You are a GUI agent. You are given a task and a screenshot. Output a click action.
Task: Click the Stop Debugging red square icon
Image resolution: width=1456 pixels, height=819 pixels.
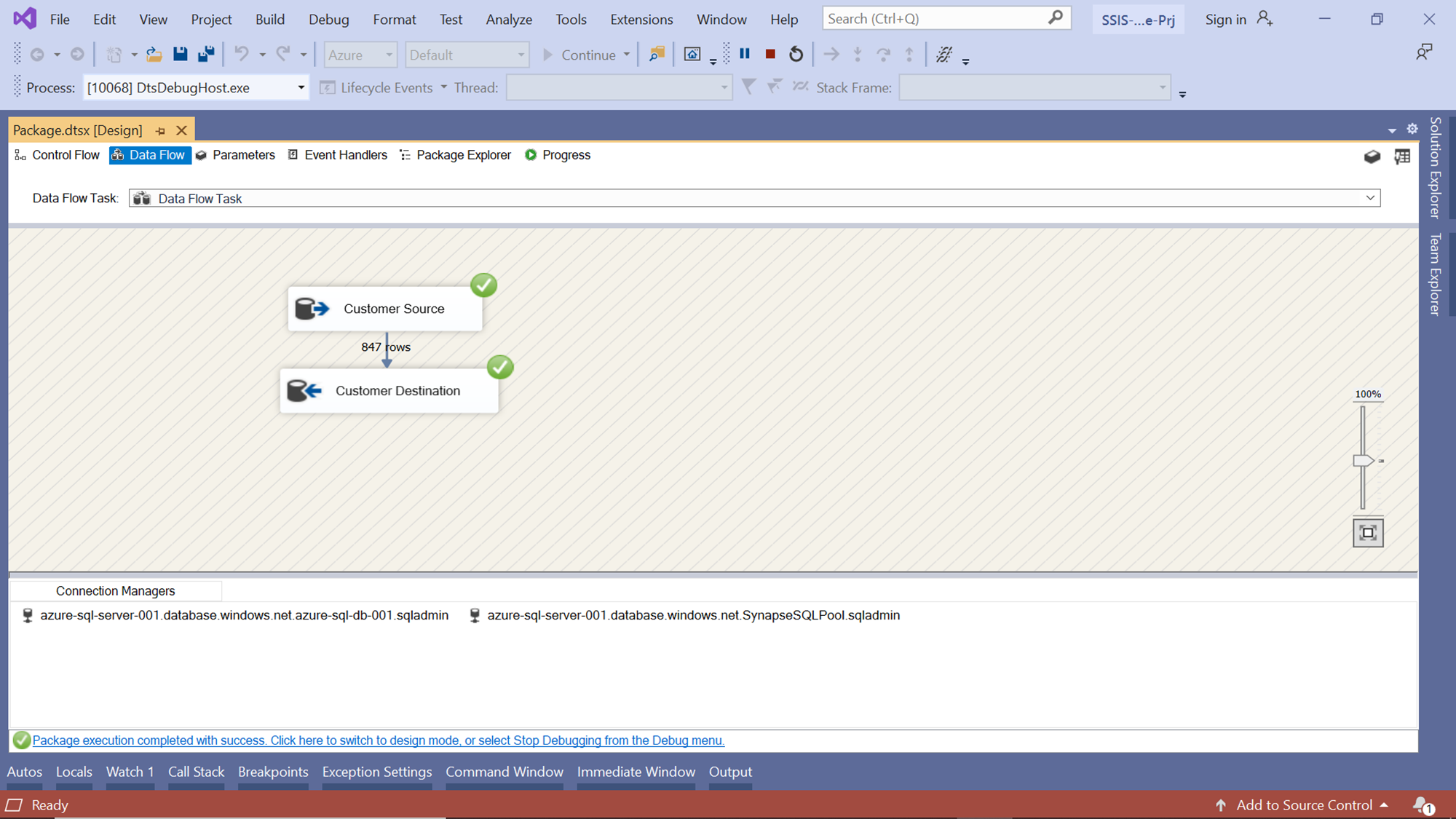click(x=770, y=54)
